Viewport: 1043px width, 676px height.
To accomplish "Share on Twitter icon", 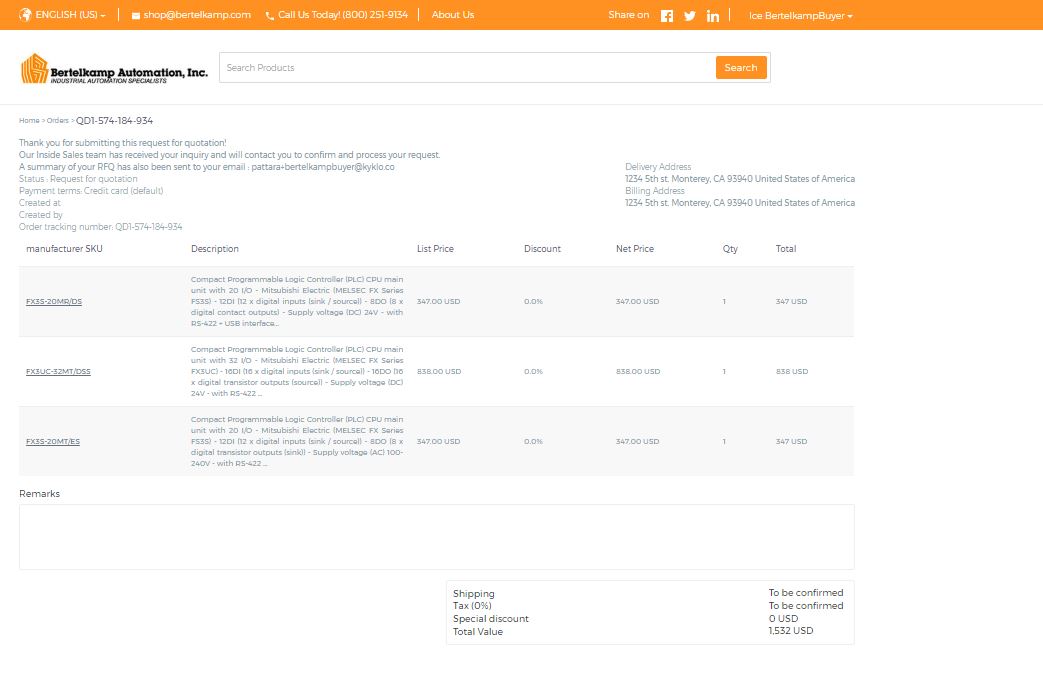I will pyautogui.click(x=690, y=16).
